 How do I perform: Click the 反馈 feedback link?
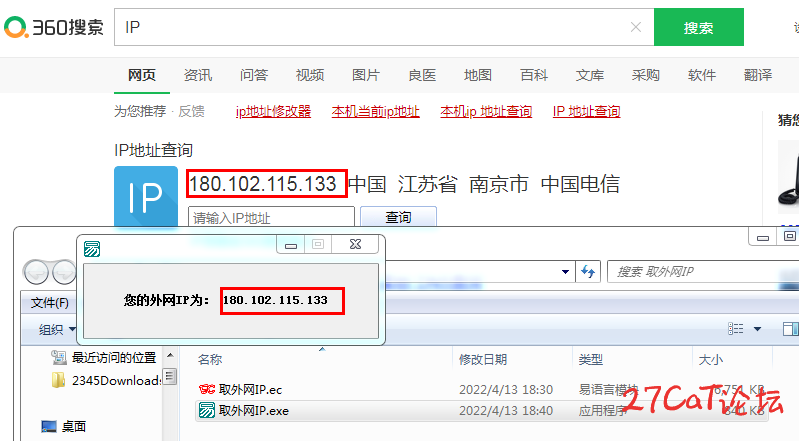click(192, 111)
